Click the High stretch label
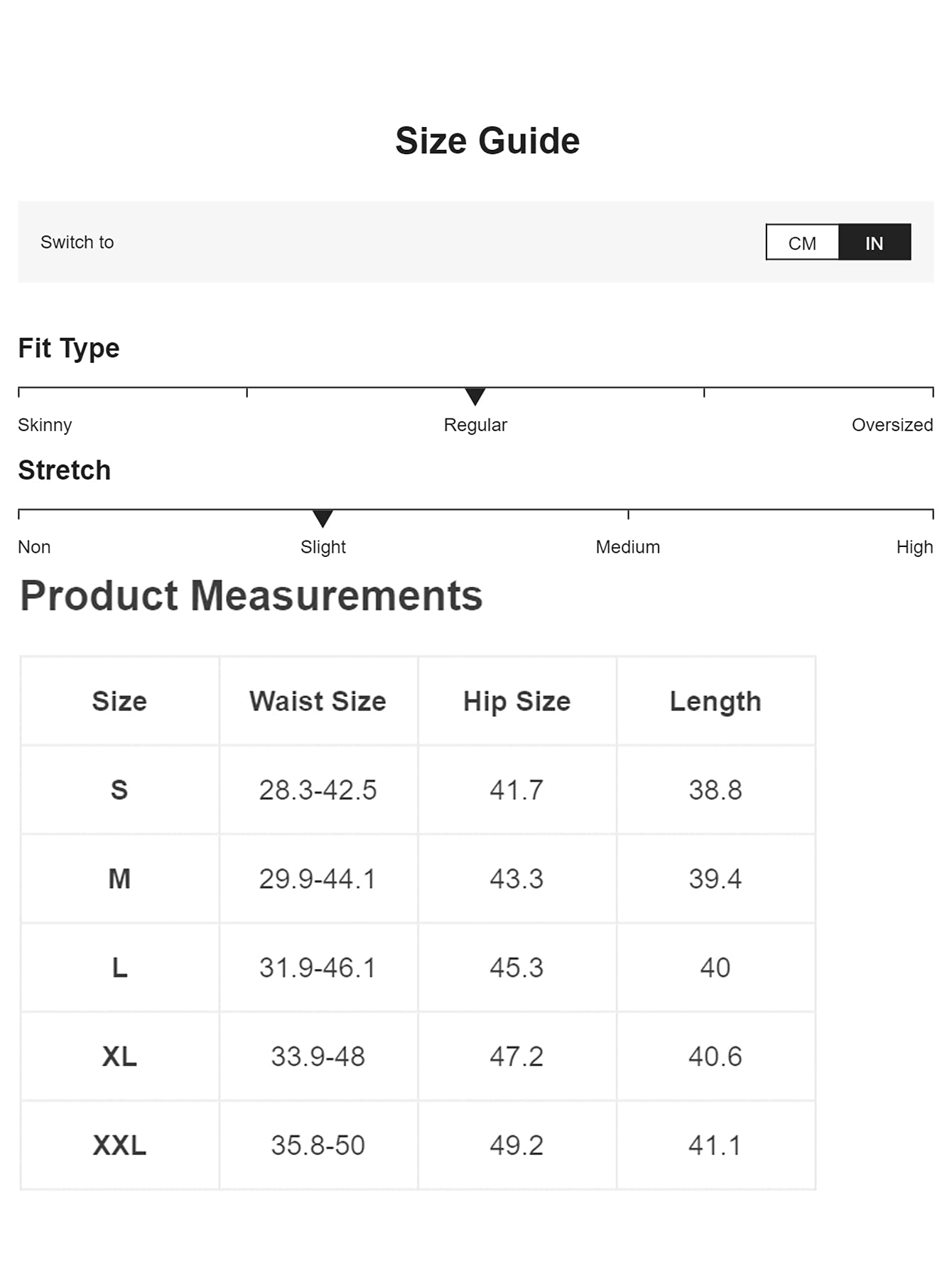952x1268 pixels. pyautogui.click(x=914, y=547)
